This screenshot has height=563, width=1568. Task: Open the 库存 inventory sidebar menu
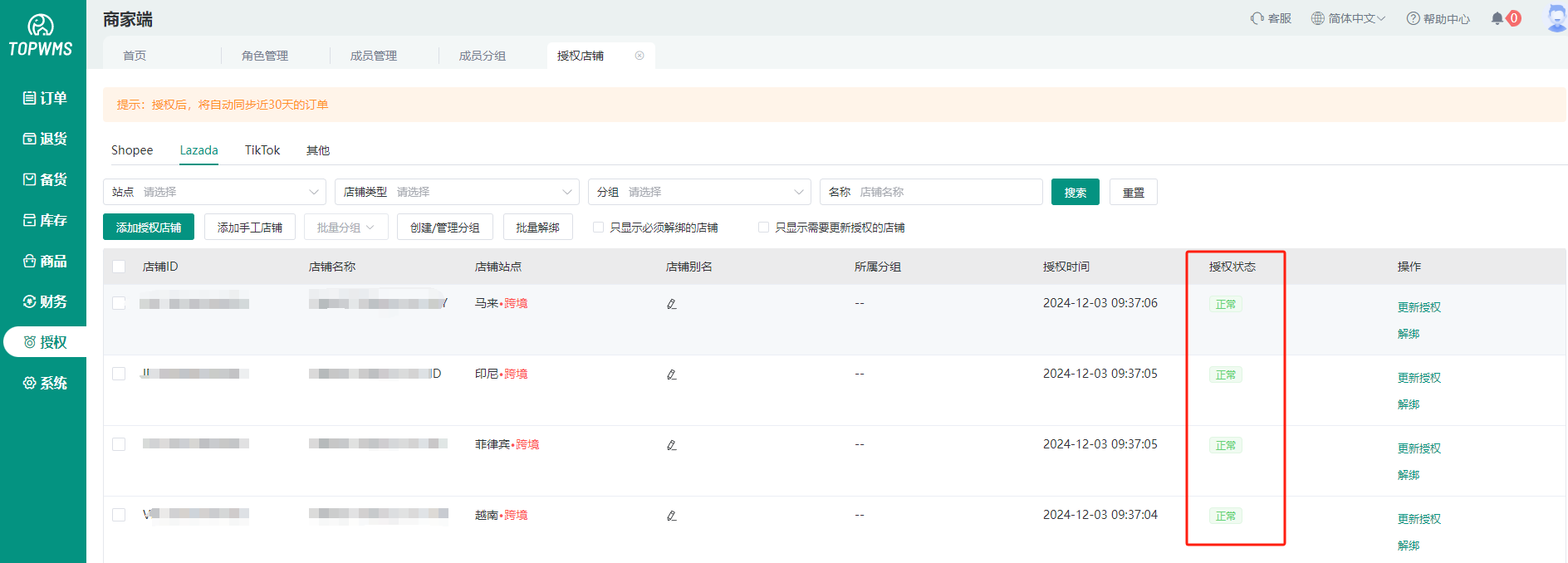coord(45,220)
